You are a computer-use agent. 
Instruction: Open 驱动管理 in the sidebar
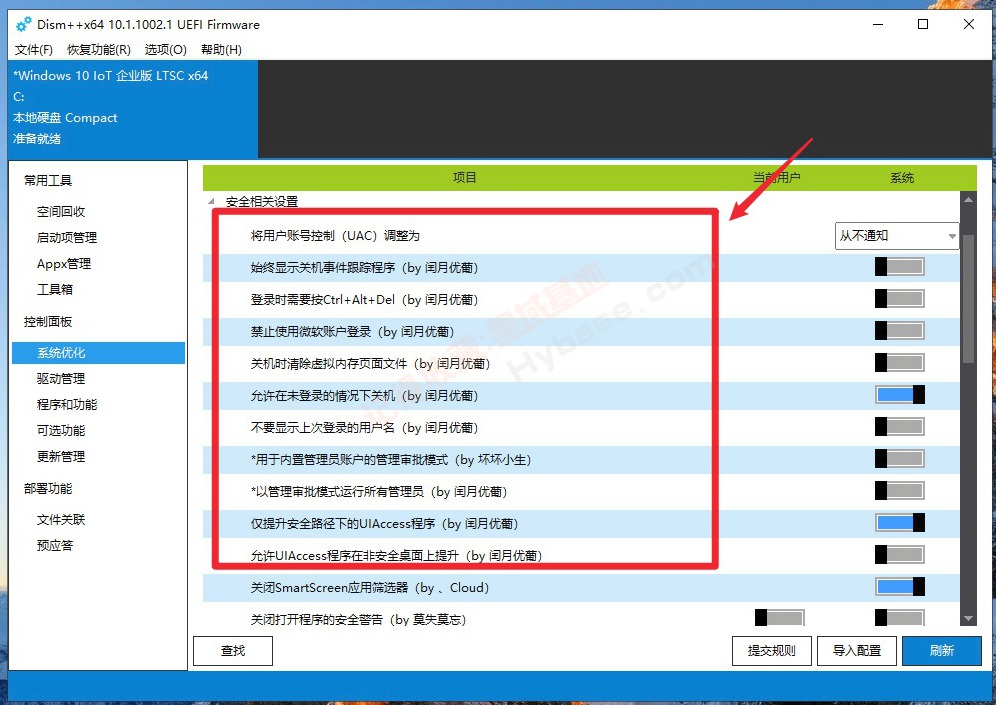point(61,379)
